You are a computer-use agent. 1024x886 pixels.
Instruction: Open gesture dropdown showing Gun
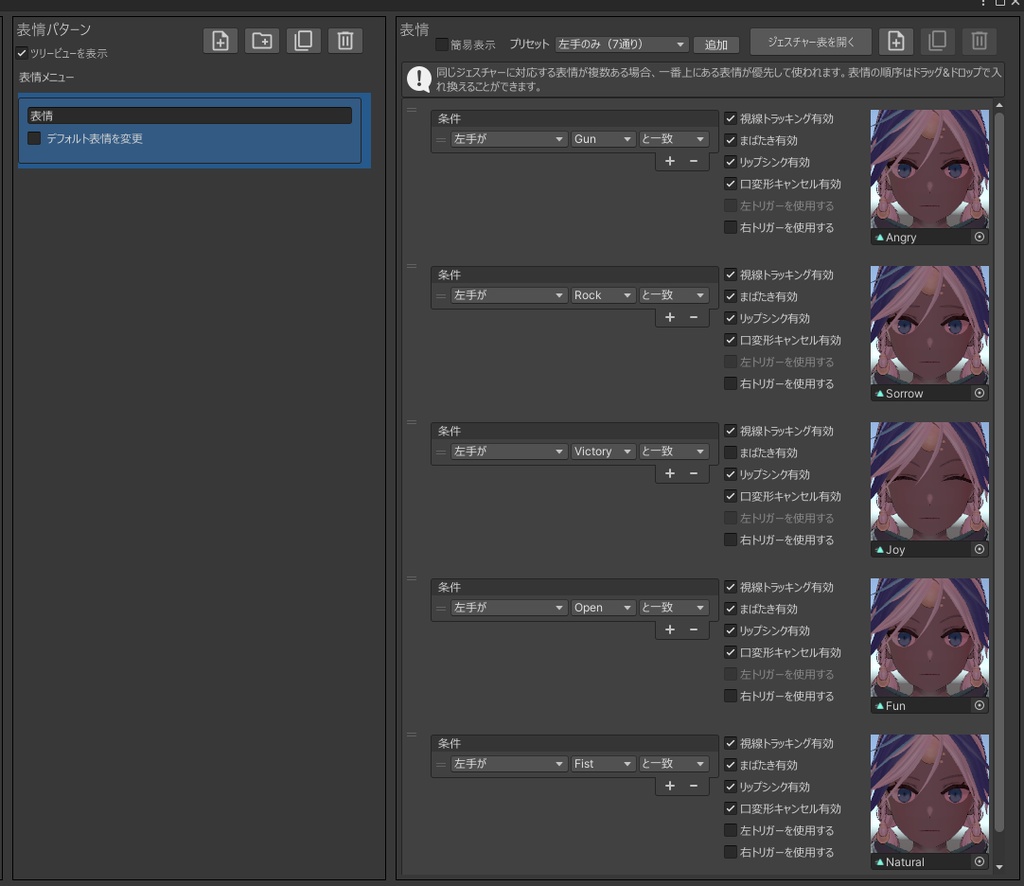602,139
